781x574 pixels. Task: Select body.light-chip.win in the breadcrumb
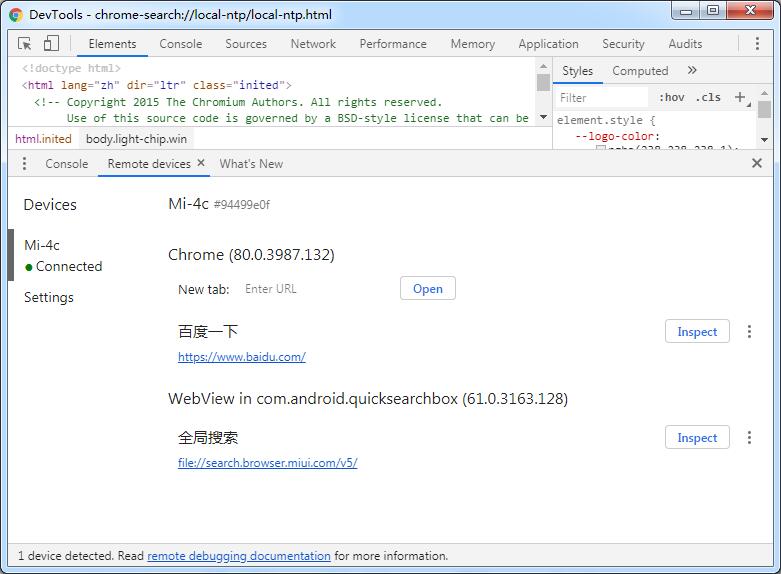(136, 139)
